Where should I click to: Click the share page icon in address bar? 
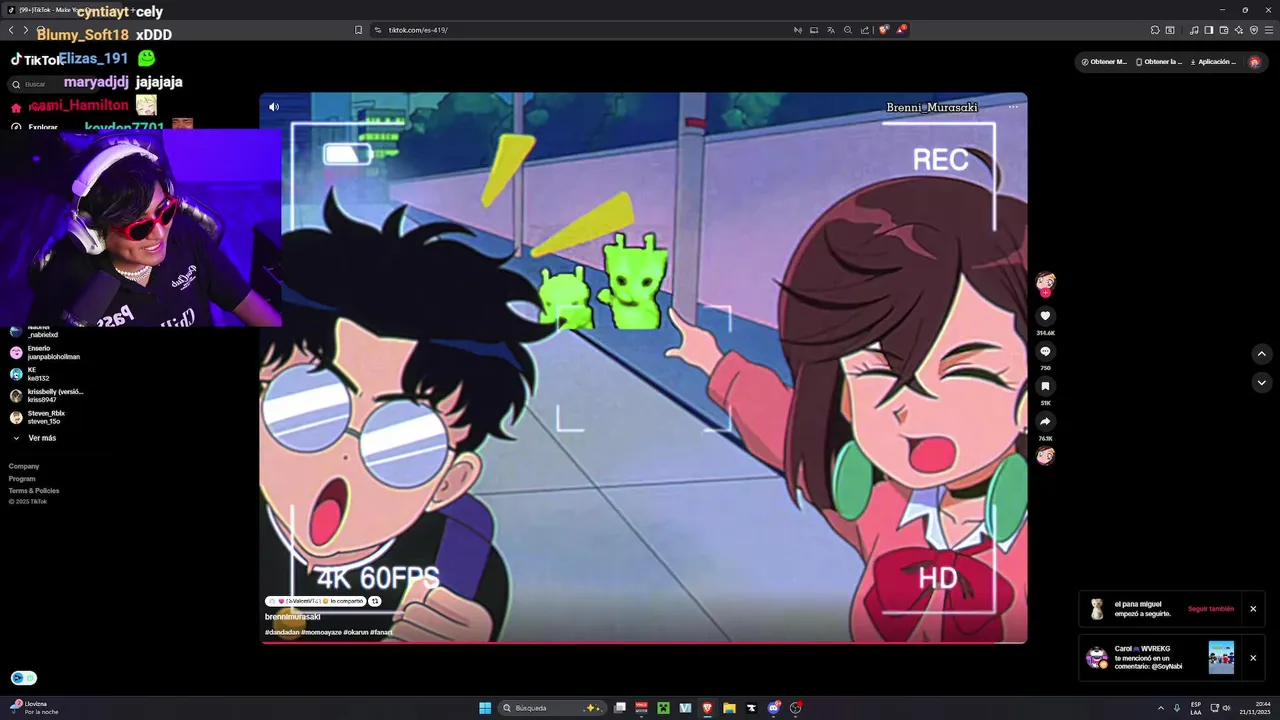click(x=865, y=30)
